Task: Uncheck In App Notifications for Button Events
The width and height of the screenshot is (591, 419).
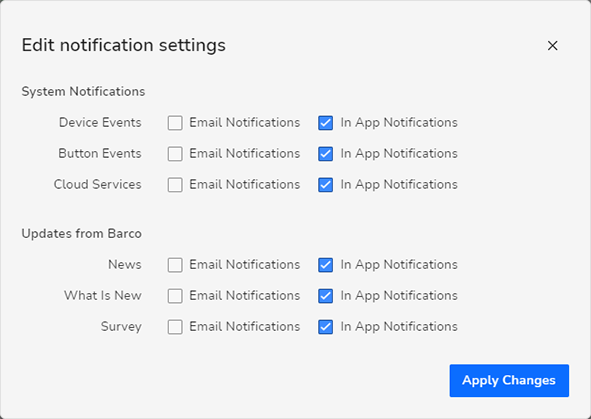Action: tap(325, 154)
